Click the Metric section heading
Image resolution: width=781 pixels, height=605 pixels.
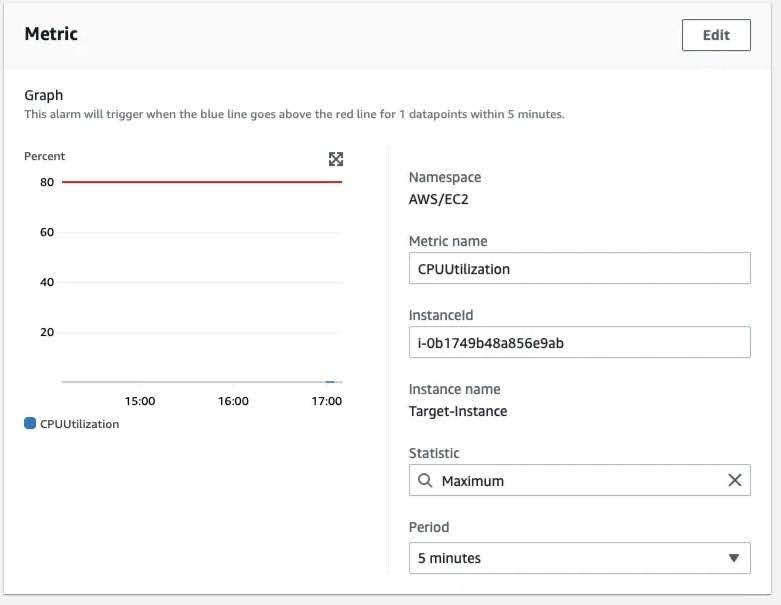(51, 34)
